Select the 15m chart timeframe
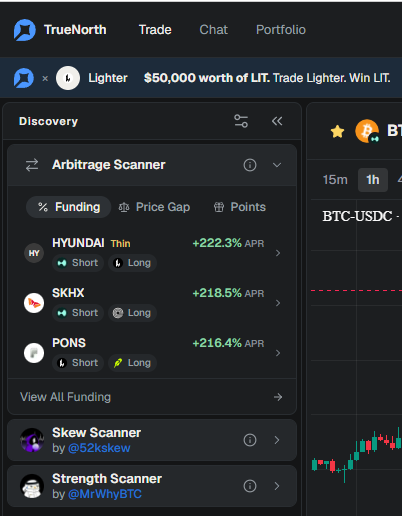The height and width of the screenshot is (516, 402). [335, 180]
